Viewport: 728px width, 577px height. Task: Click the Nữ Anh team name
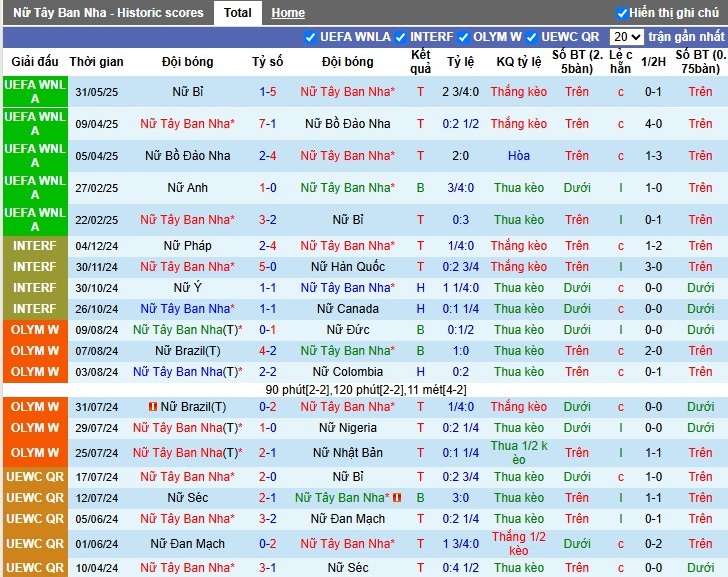(x=188, y=188)
